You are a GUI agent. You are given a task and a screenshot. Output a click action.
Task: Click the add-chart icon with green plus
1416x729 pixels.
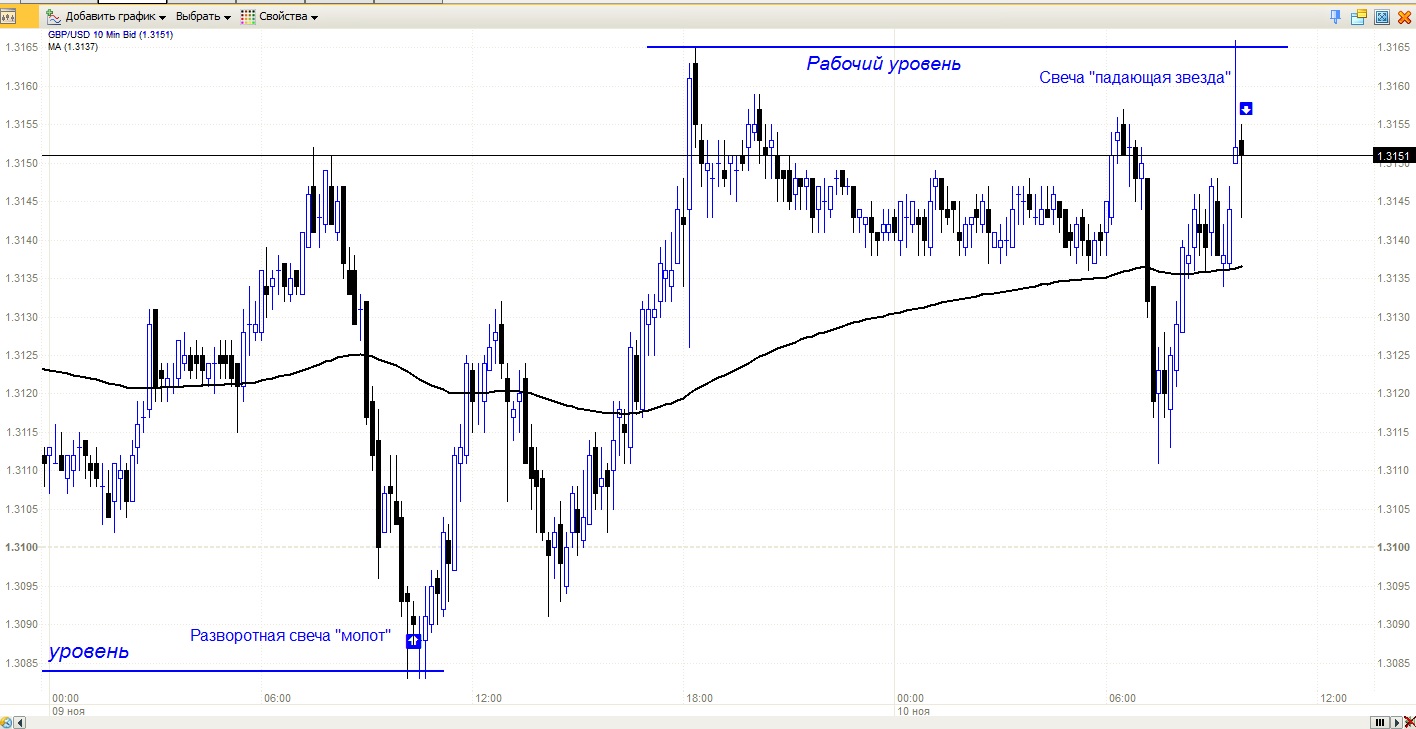54,17
